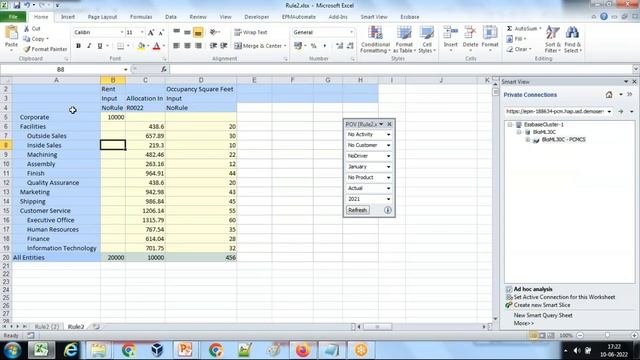The image size is (640, 360).
Task: Click the Wrap Text button
Action: (x=251, y=32)
